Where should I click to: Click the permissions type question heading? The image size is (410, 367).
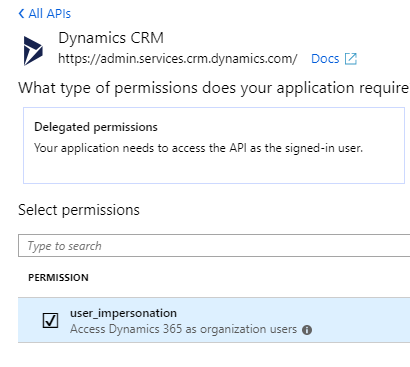point(214,88)
